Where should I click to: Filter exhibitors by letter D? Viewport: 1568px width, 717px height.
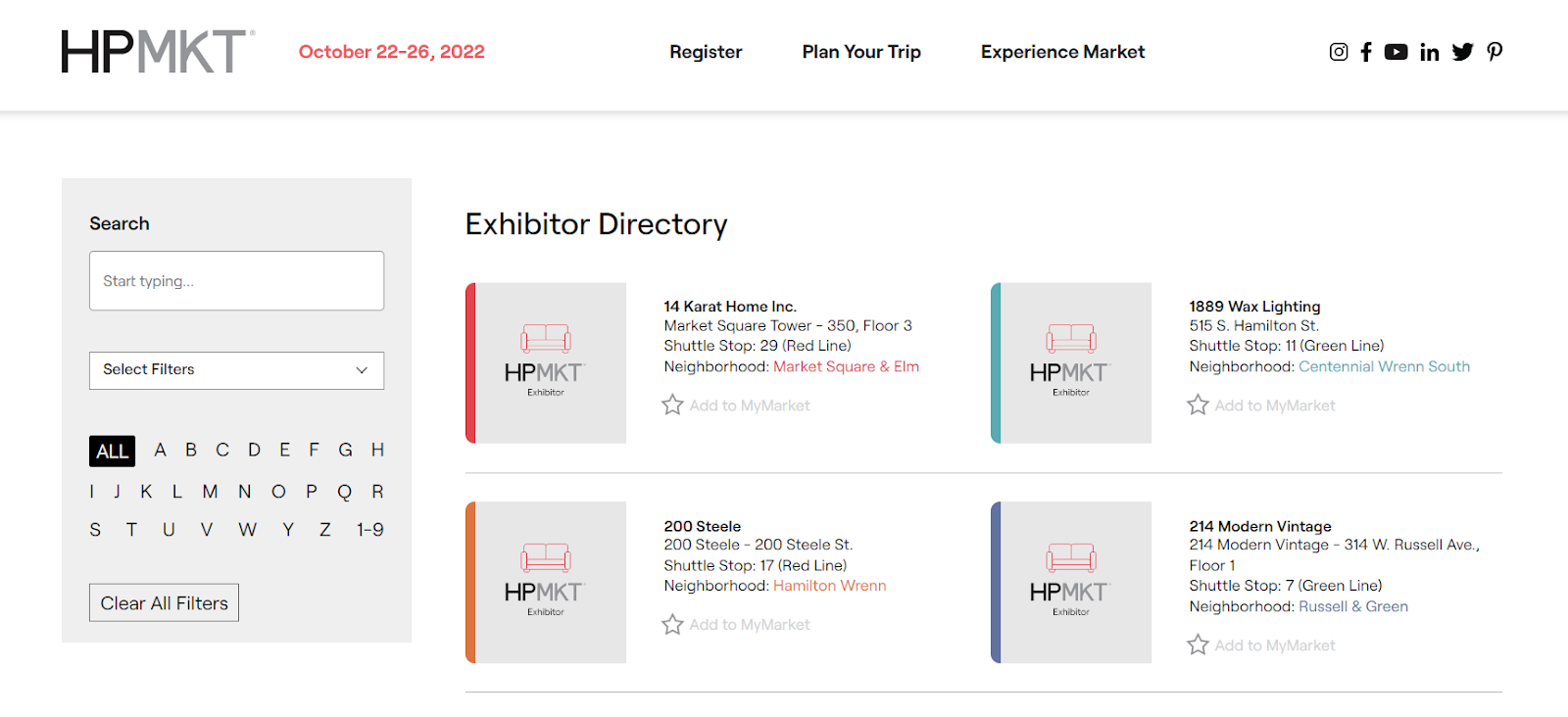tap(254, 450)
